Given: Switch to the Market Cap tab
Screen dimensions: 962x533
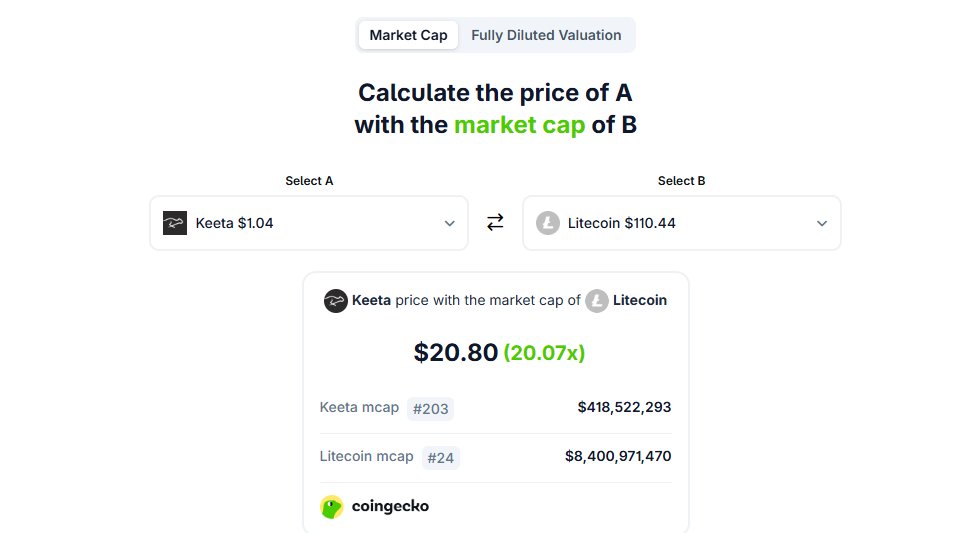Looking at the screenshot, I should (x=409, y=35).
